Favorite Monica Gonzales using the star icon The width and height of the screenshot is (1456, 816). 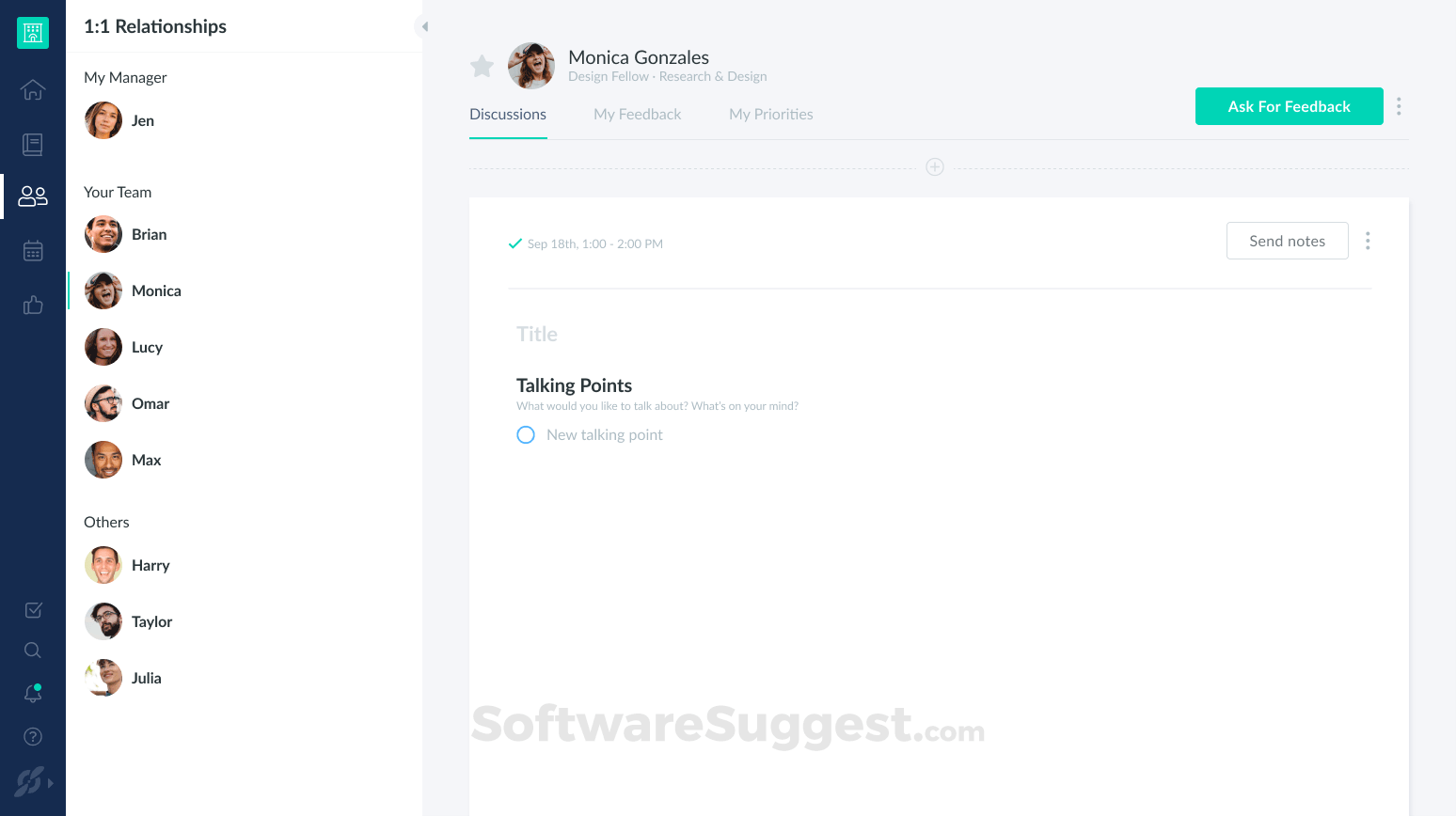[482, 66]
